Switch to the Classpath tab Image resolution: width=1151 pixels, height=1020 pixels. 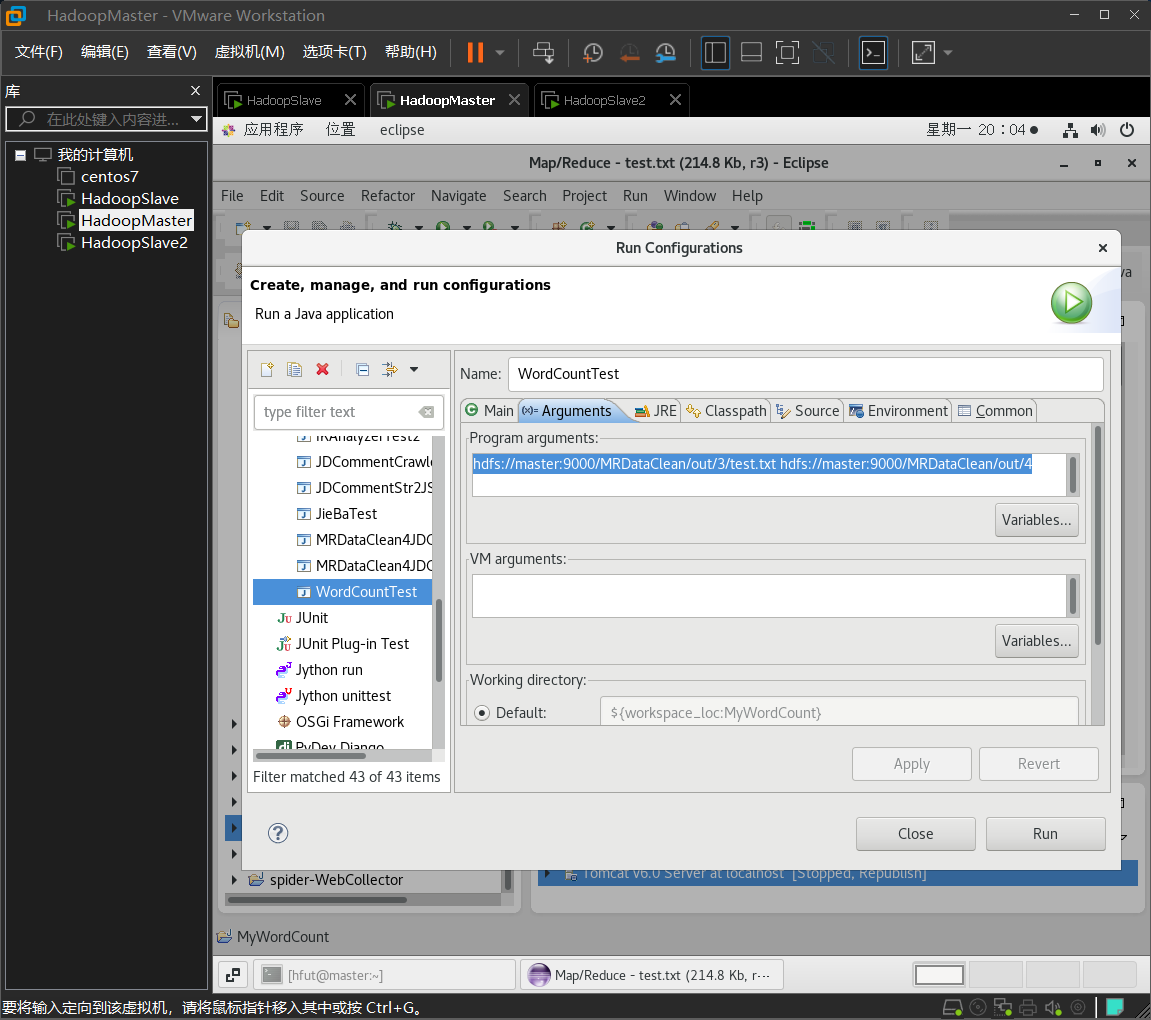click(727, 411)
